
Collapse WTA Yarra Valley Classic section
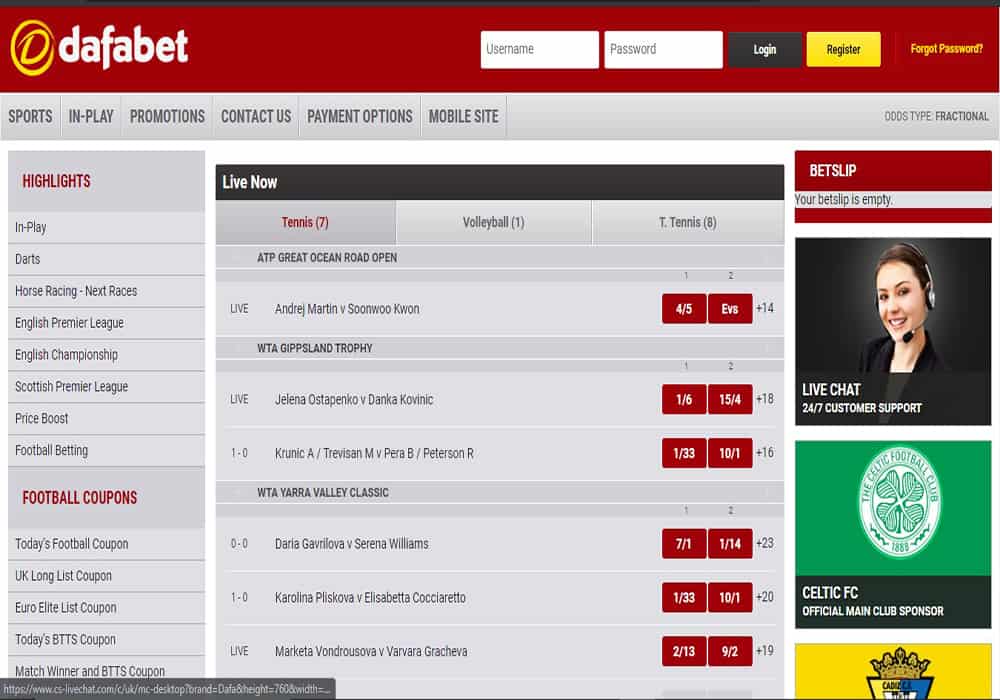(500, 492)
